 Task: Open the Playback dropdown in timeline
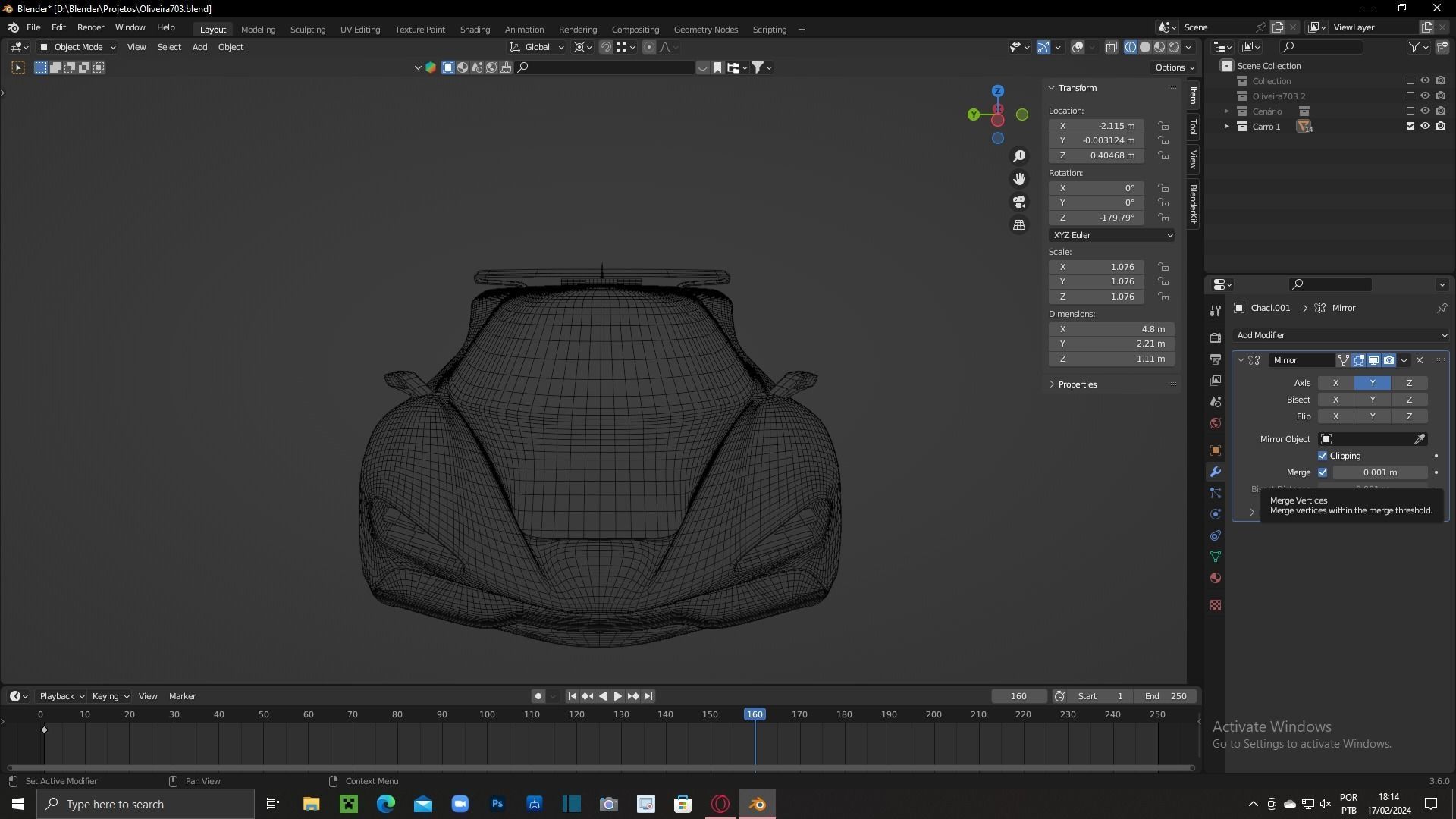61,696
